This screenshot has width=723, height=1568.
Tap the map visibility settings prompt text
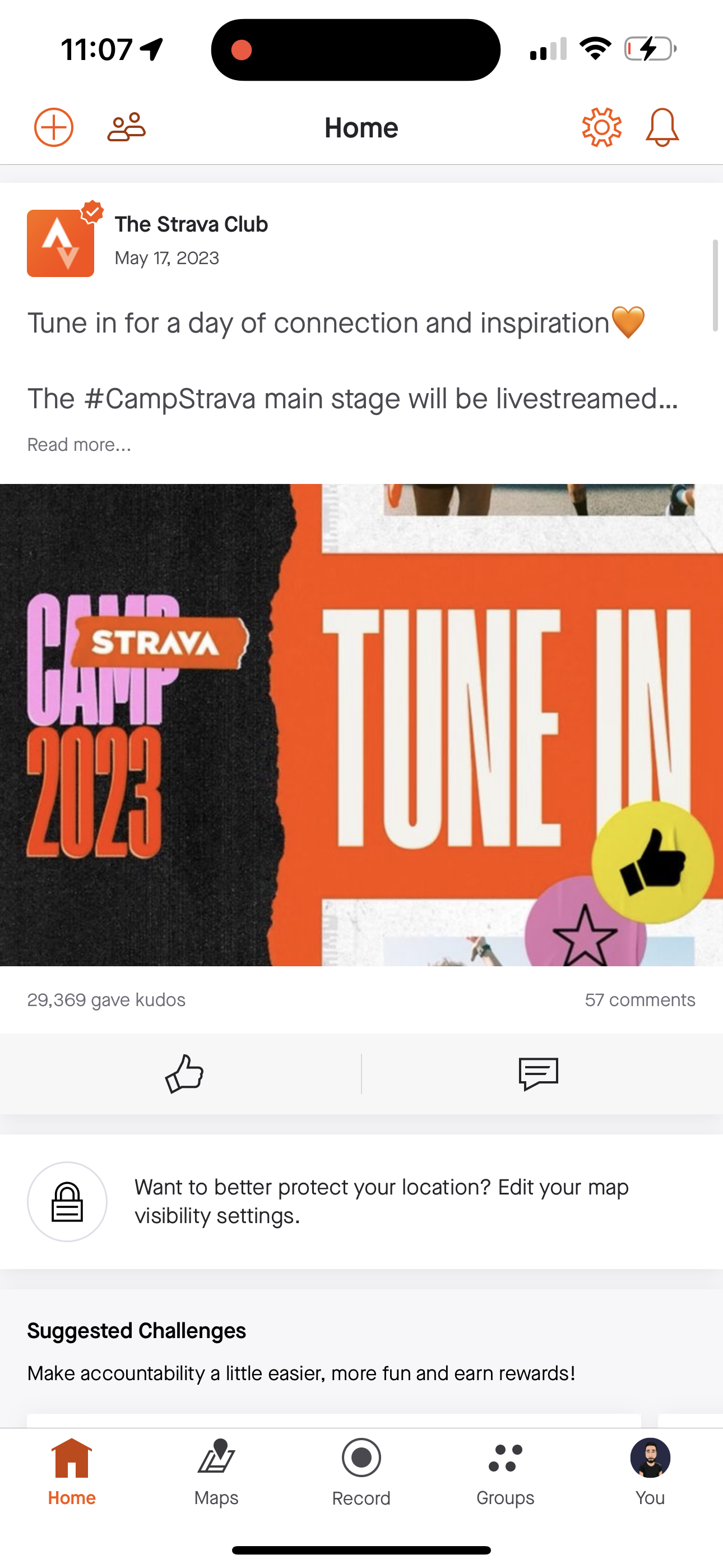pyautogui.click(x=382, y=1202)
